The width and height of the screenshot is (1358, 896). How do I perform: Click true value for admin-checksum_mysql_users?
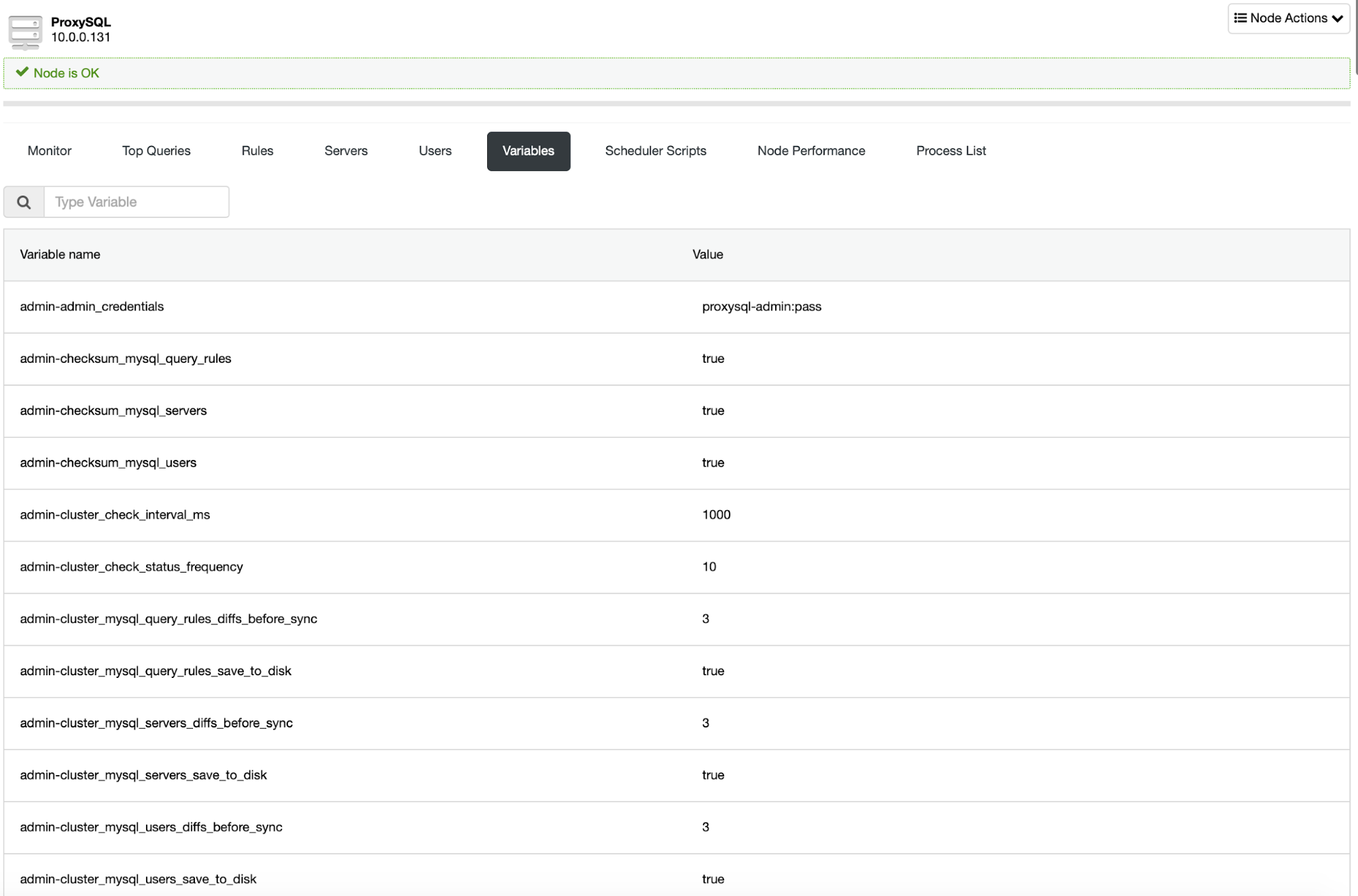click(x=713, y=463)
